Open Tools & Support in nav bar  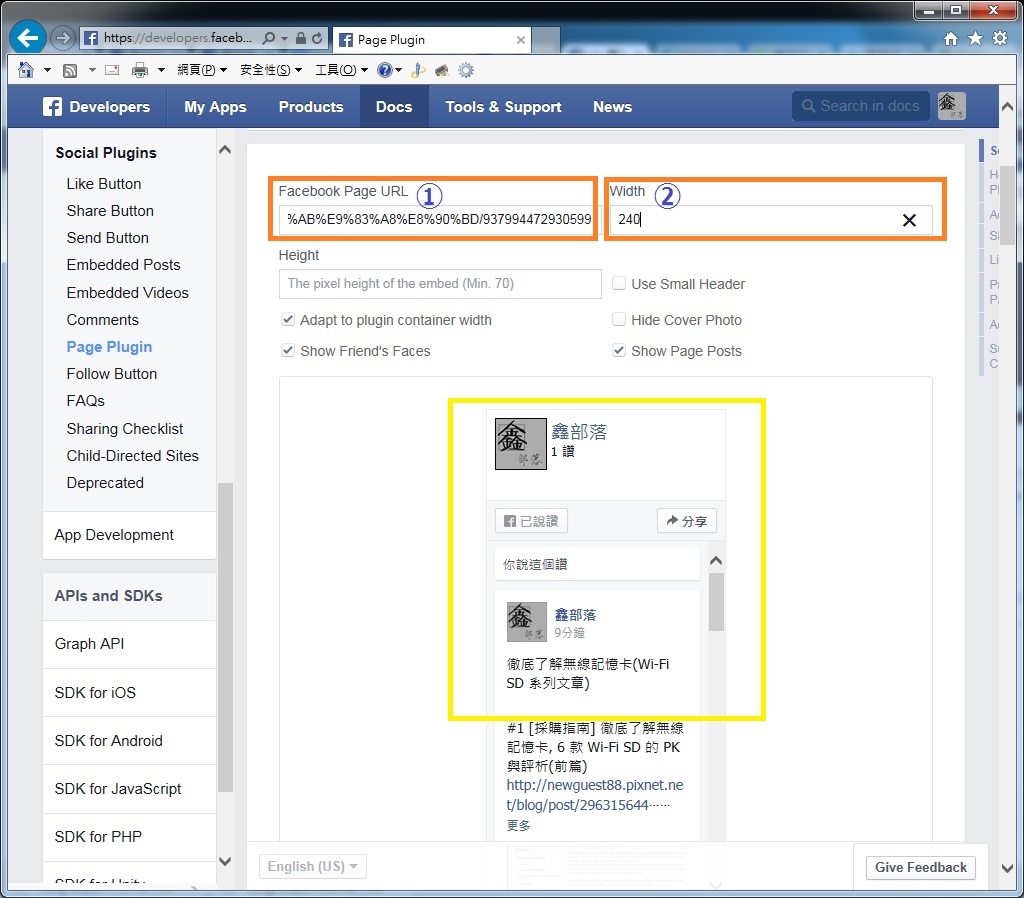503,106
